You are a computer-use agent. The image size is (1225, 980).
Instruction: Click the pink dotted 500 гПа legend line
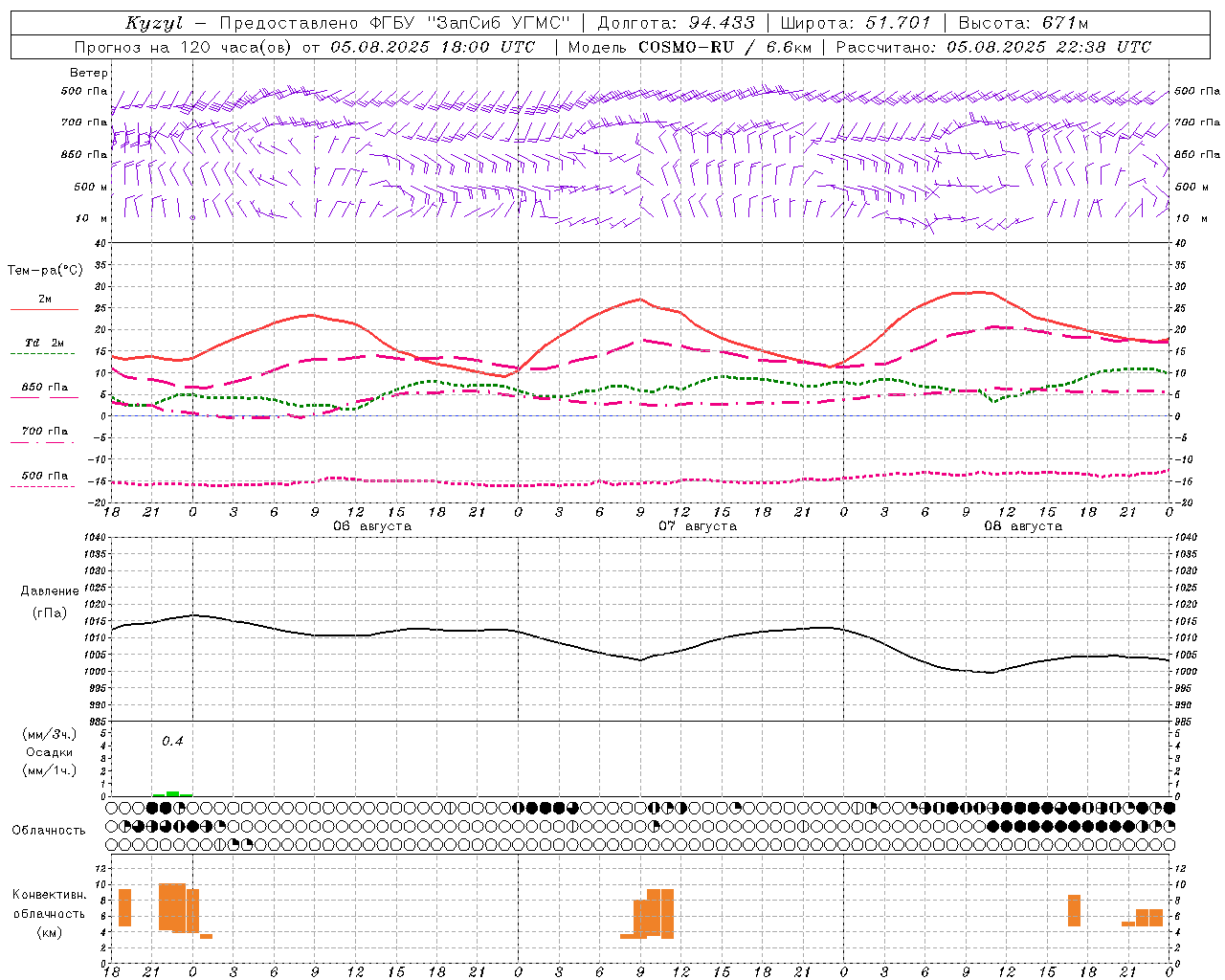pos(42,486)
